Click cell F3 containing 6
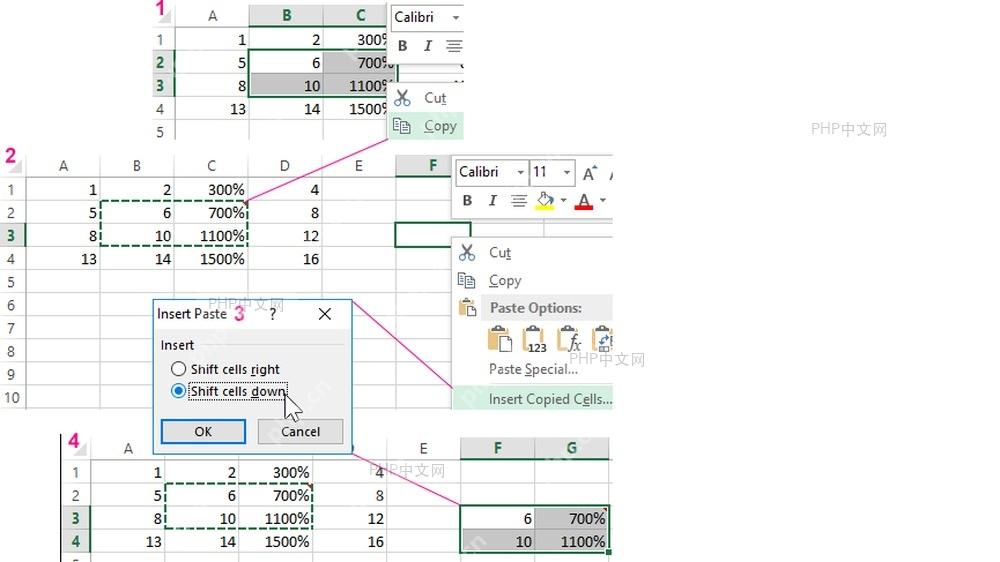This screenshot has height=562, width=1000. tap(497, 518)
